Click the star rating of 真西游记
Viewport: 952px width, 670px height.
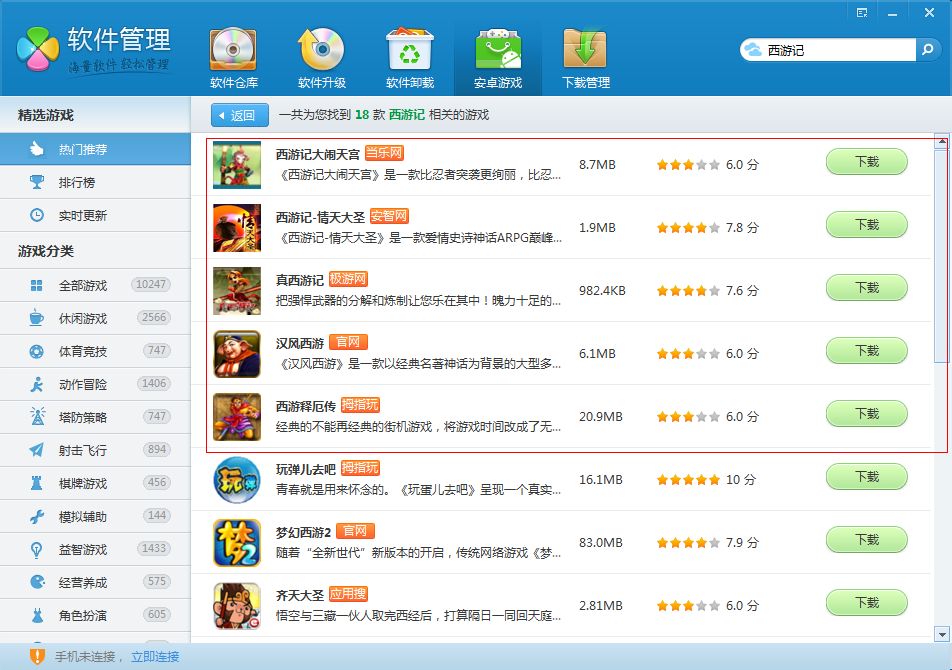coord(688,291)
